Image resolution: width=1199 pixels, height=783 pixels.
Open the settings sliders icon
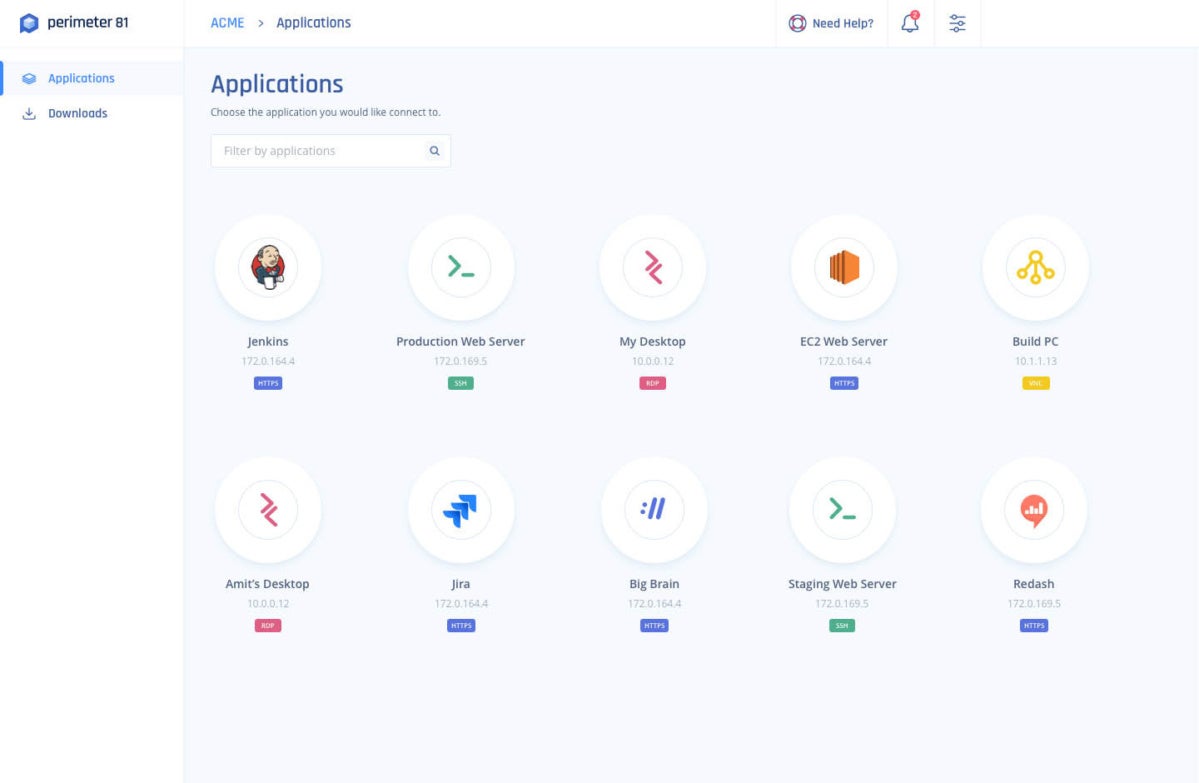pos(957,23)
